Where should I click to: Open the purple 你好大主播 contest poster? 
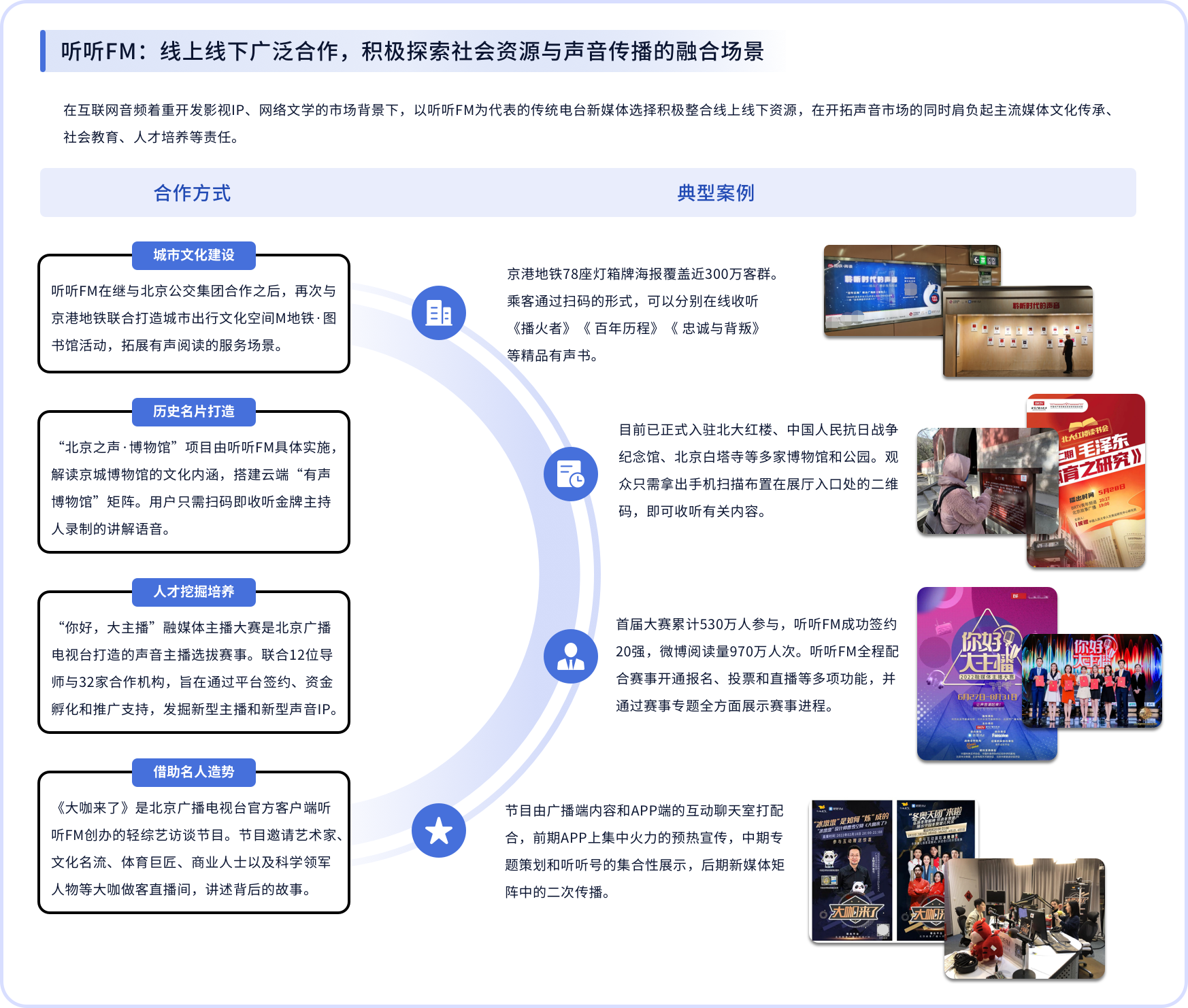[970, 673]
